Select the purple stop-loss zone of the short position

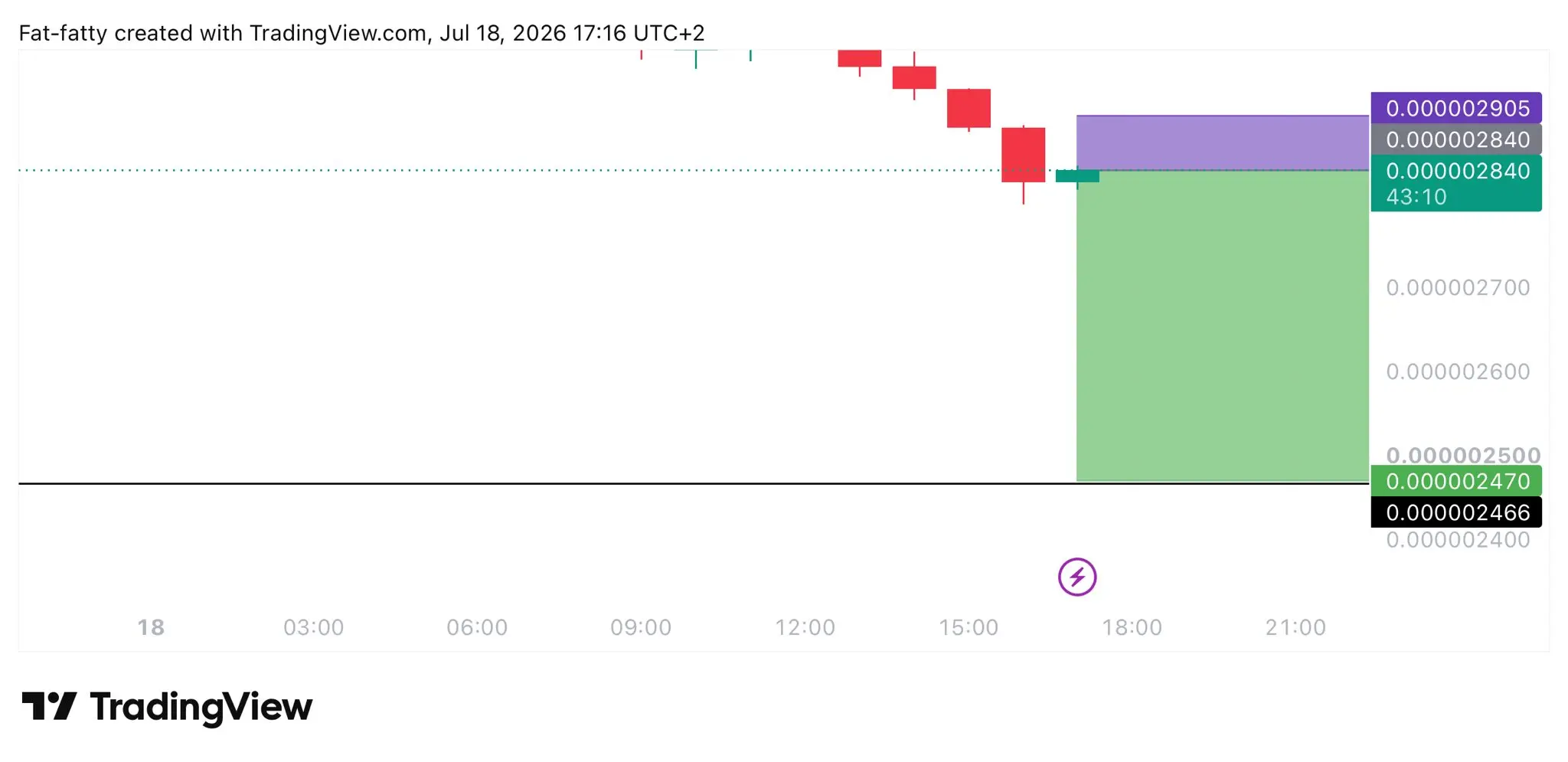pyautogui.click(x=1223, y=142)
